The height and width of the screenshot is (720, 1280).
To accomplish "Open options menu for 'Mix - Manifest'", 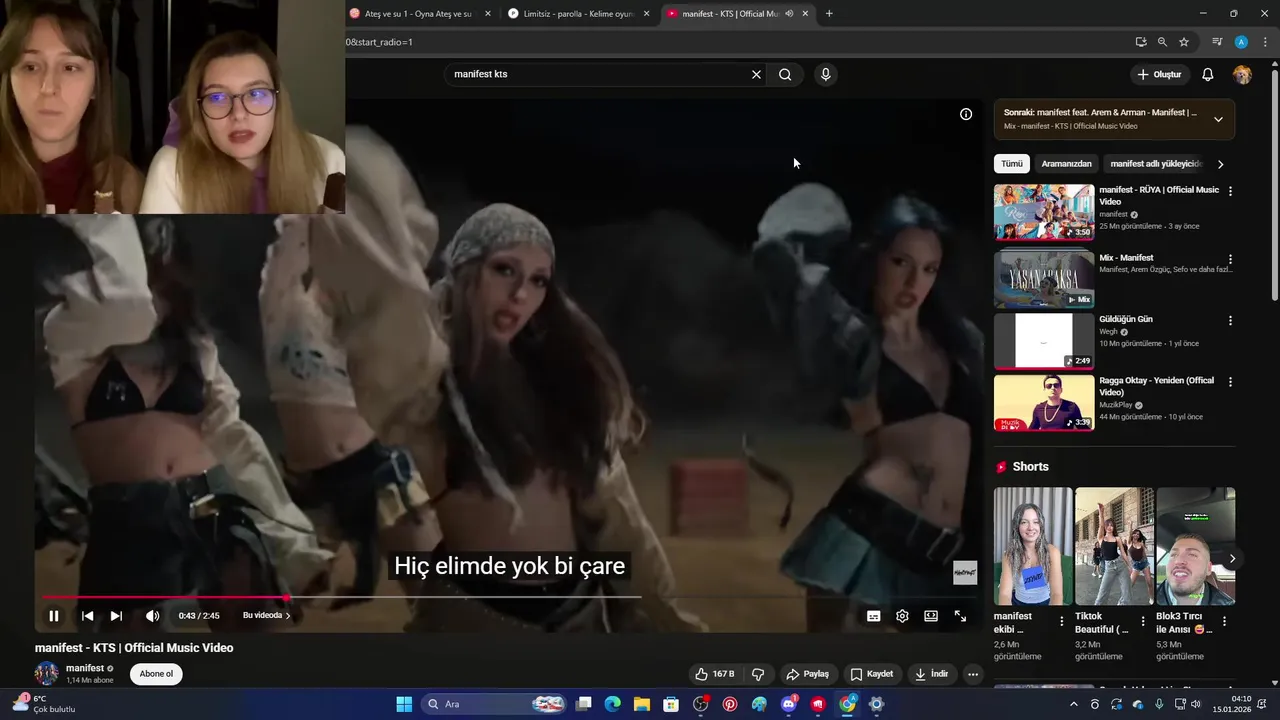I will point(1230,259).
